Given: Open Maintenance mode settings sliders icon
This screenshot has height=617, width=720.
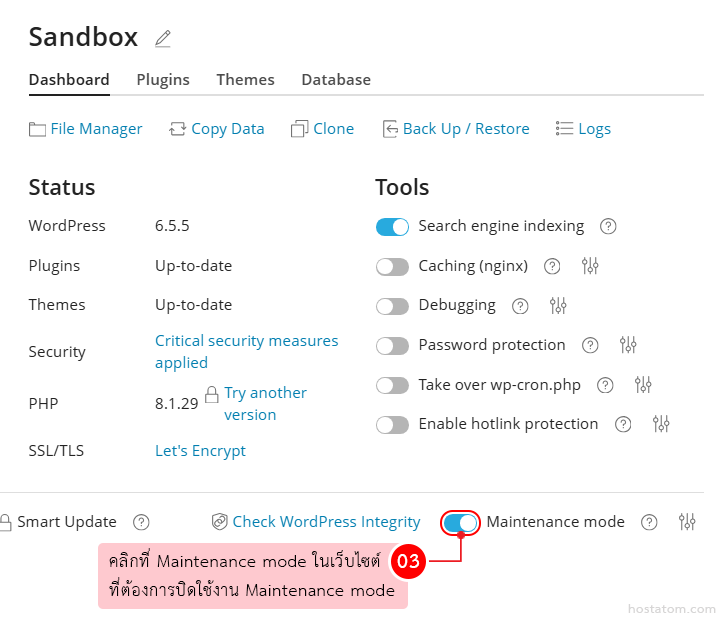Looking at the screenshot, I should pos(686,522).
